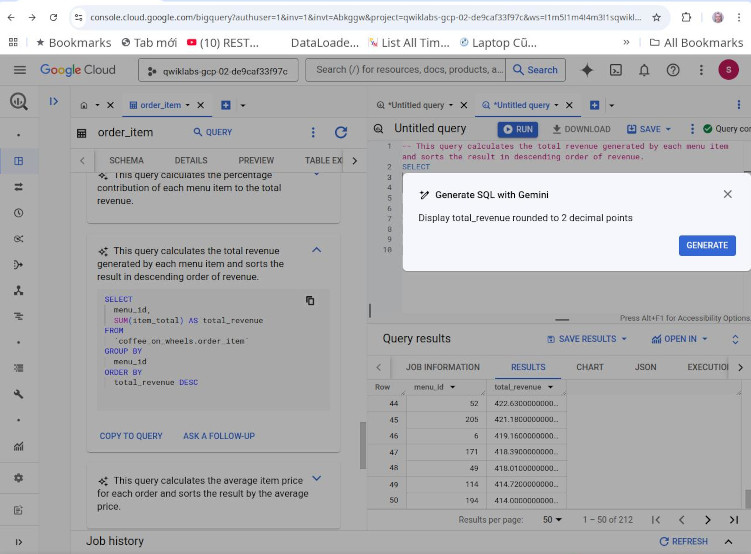
Task: Open Gemini AI assistant sparkle icon
Action: pos(587,70)
